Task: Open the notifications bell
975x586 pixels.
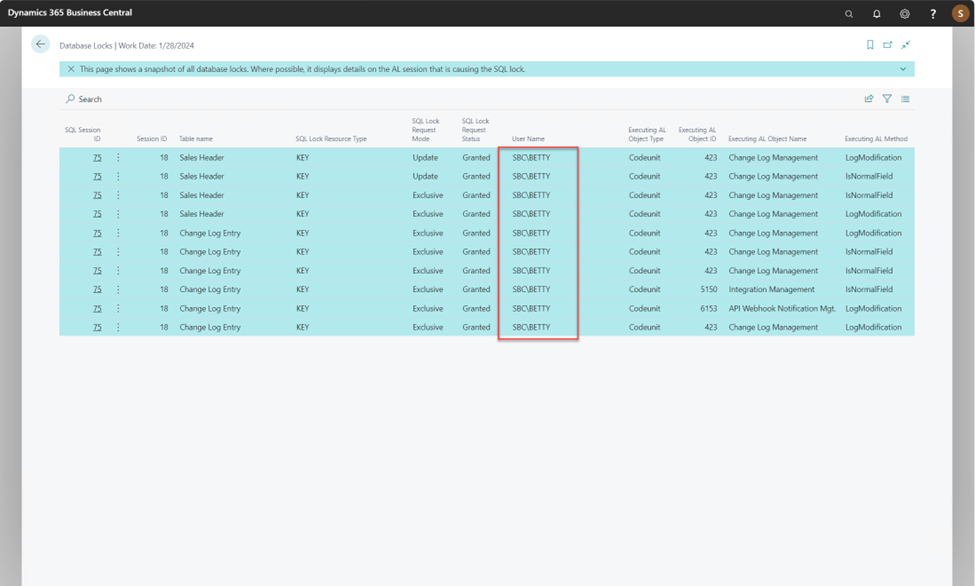Action: pos(877,14)
